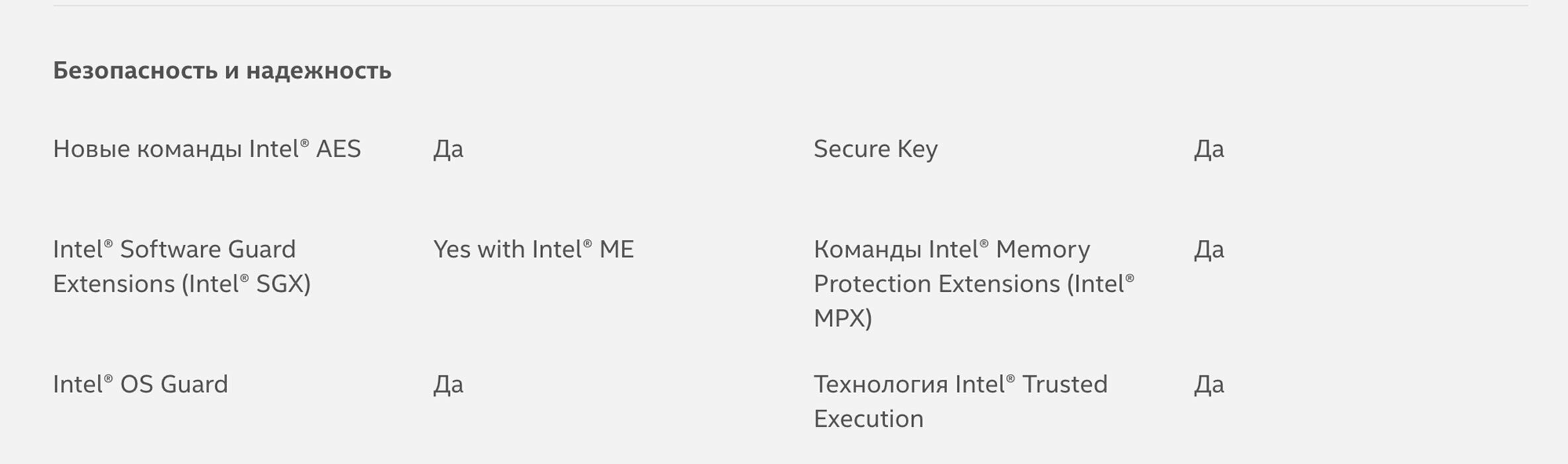Click the "MPX)" abbreviation text
The width and height of the screenshot is (1568, 464).
(842, 319)
